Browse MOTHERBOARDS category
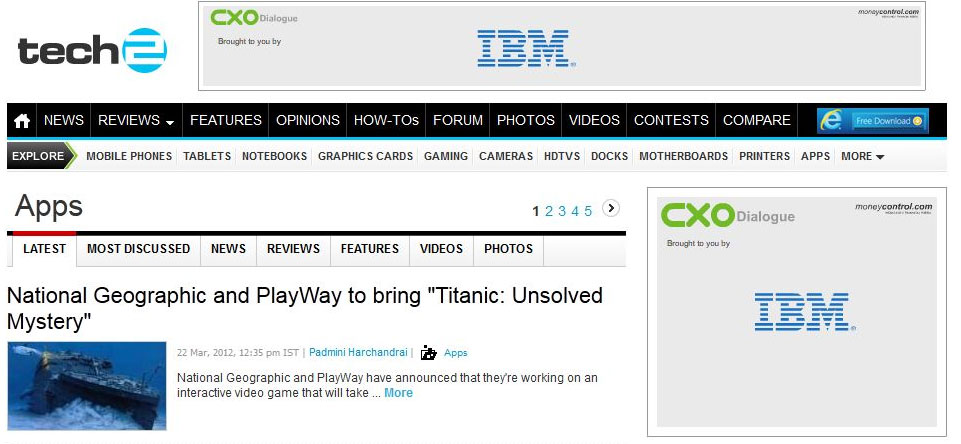 tap(683, 156)
